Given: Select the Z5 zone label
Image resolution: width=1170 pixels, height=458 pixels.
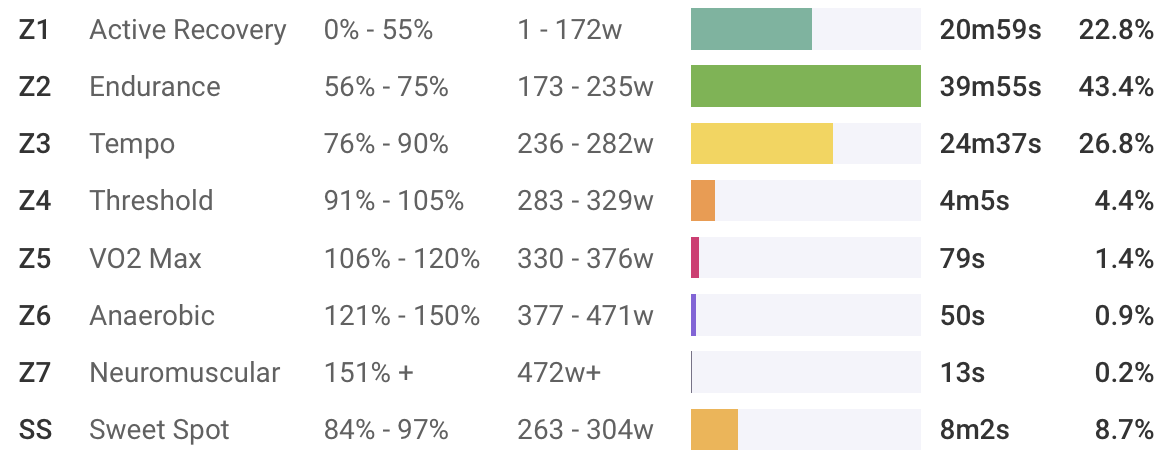Looking at the screenshot, I should (35, 259).
